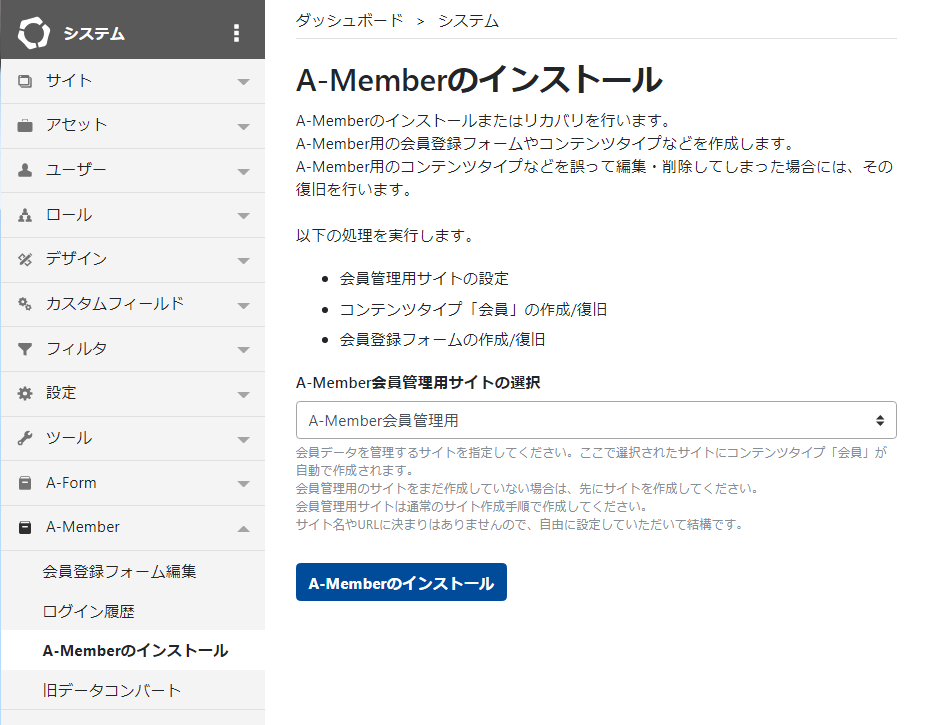Click the system logo icon in sidebar header
This screenshot has width=926, height=725.
tap(33, 33)
